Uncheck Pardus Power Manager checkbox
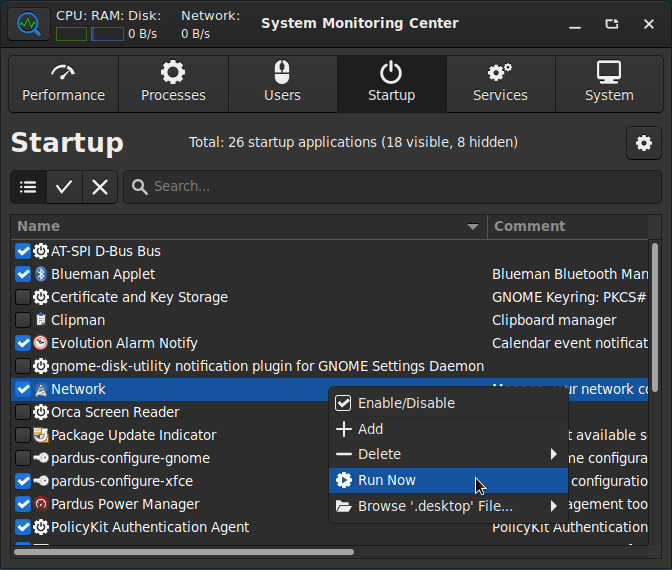The image size is (672, 570). coord(23,504)
